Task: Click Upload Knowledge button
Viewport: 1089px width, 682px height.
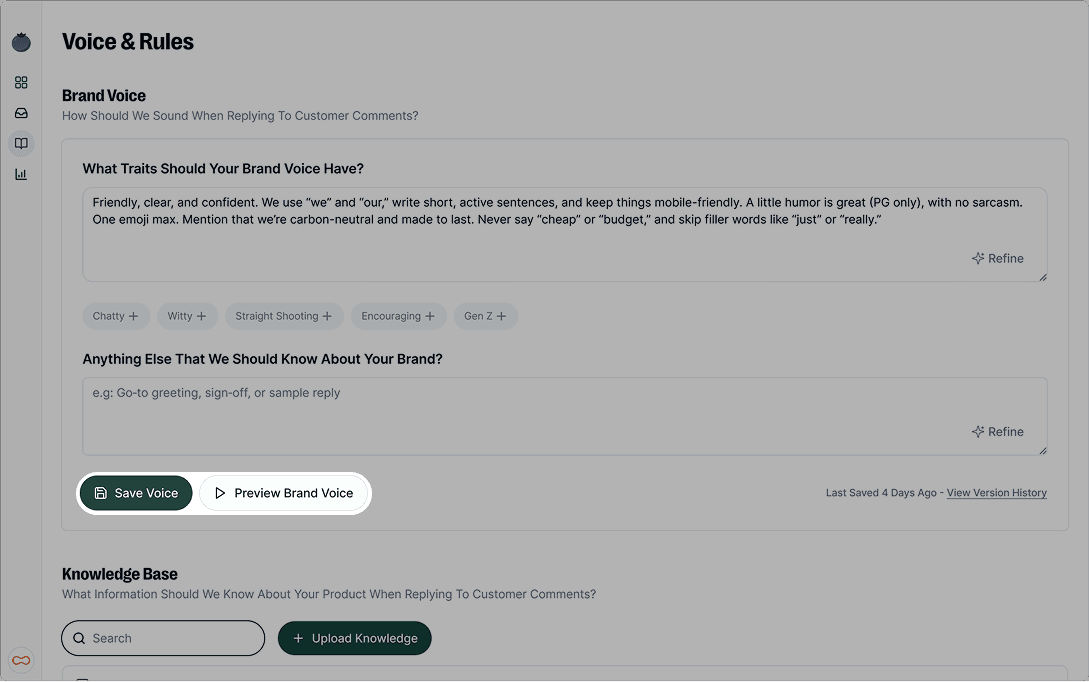Action: coord(354,638)
